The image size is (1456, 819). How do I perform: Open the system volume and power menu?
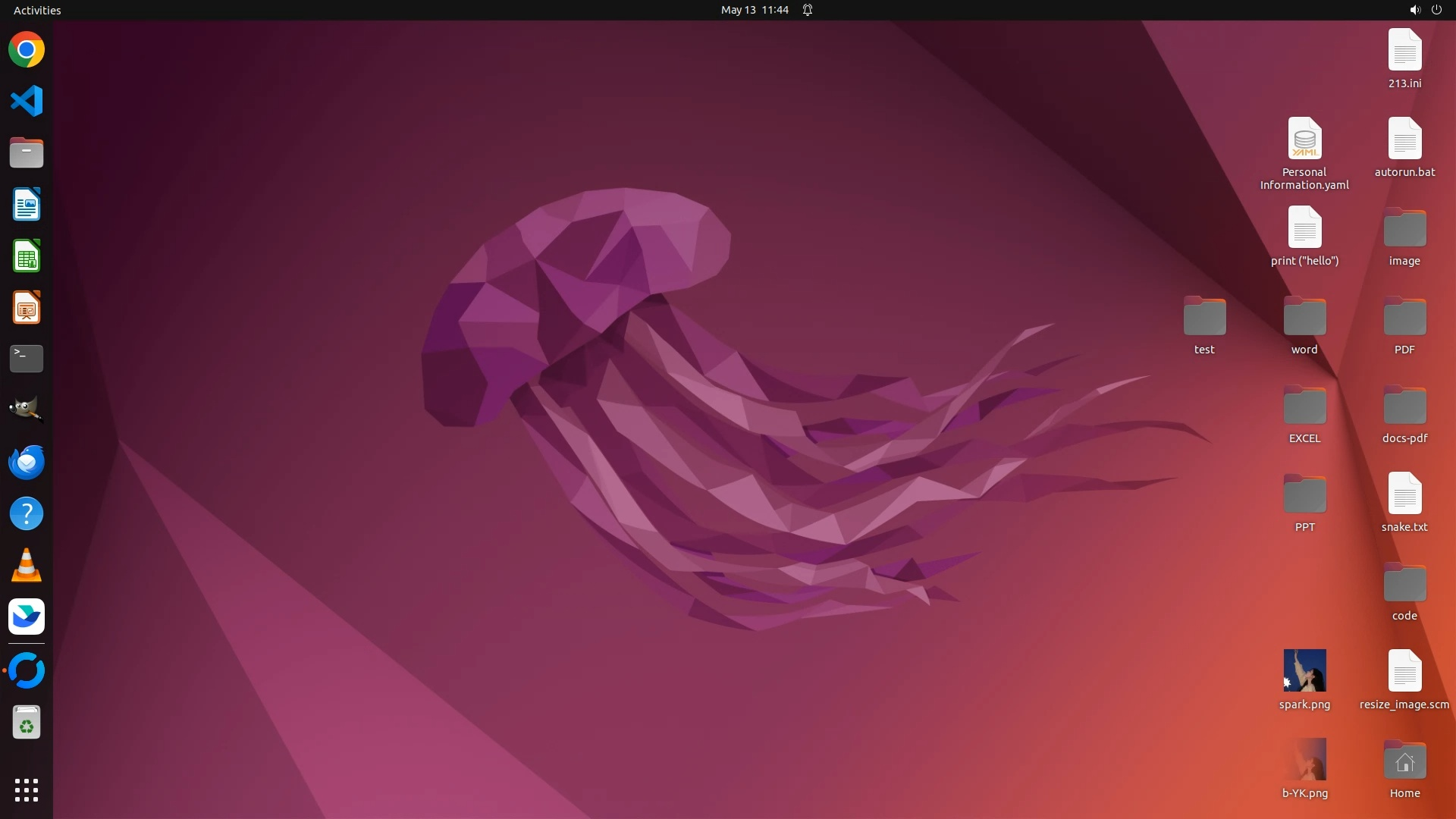tap(1425, 10)
